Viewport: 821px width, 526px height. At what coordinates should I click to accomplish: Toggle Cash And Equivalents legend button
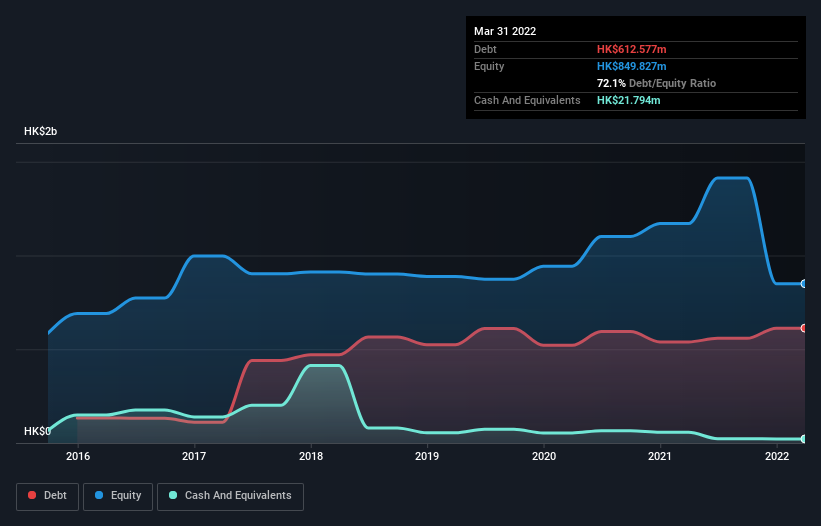click(x=230, y=496)
